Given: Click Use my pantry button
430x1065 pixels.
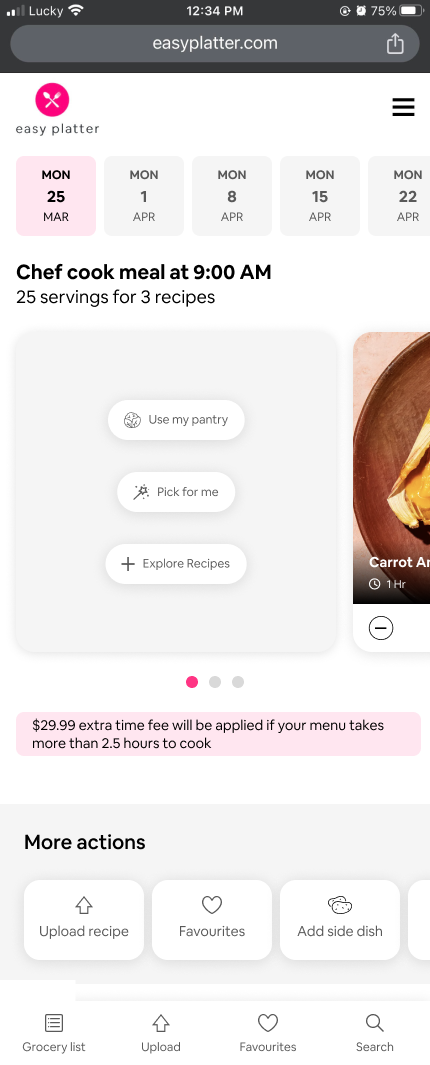Looking at the screenshot, I should click(x=176, y=420).
